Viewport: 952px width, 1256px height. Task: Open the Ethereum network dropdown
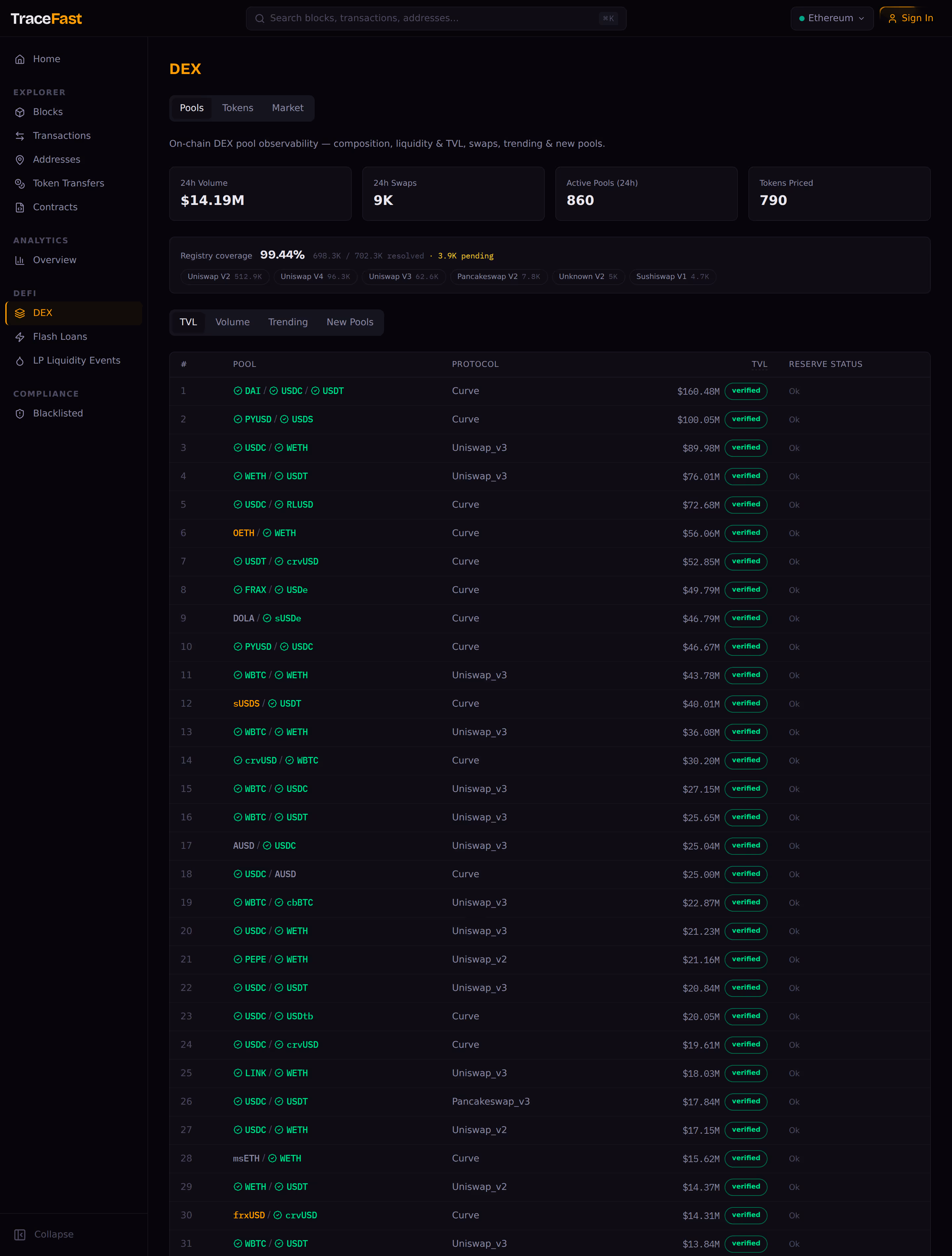(x=832, y=19)
